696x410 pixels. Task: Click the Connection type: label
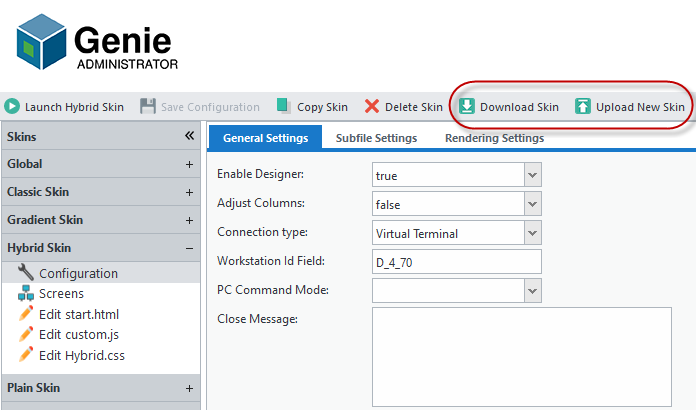262,232
